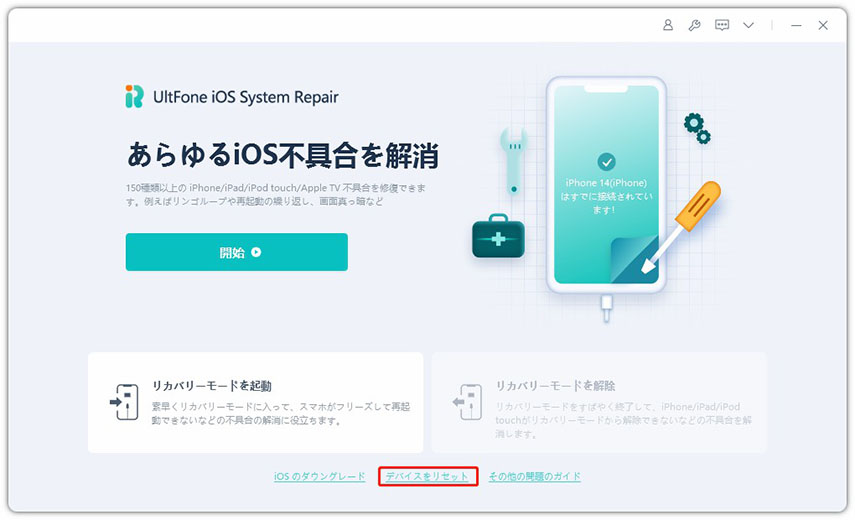
Task: Open the feedback chat icon
Action: coord(722,25)
